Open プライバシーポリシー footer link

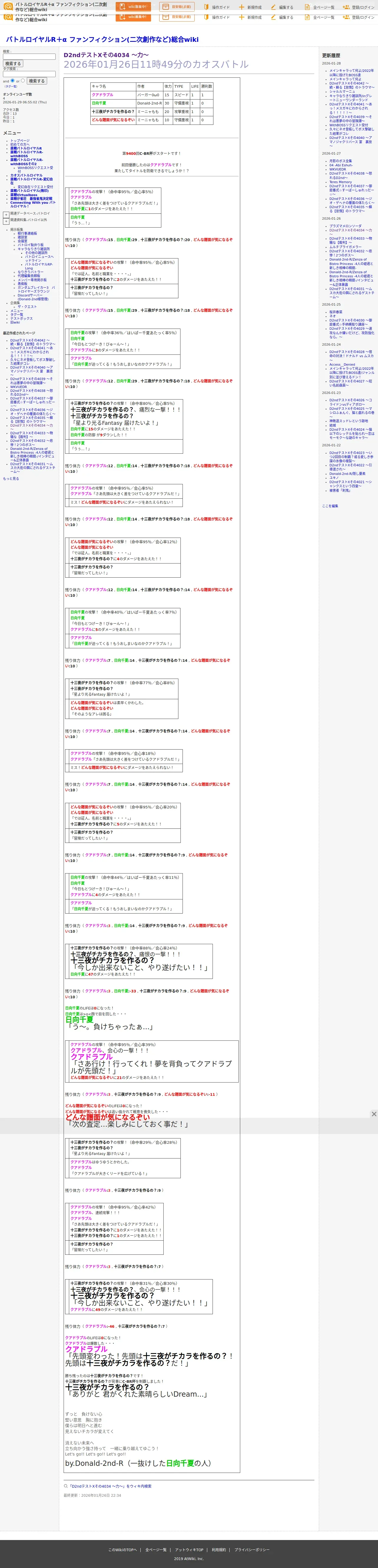252,1550
